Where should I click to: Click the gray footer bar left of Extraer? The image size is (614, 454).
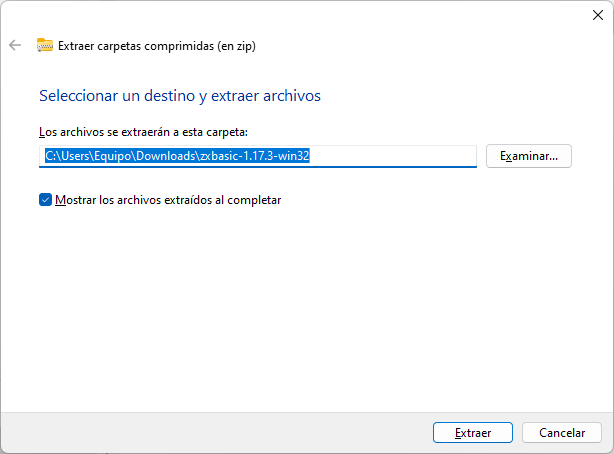(x=216, y=432)
